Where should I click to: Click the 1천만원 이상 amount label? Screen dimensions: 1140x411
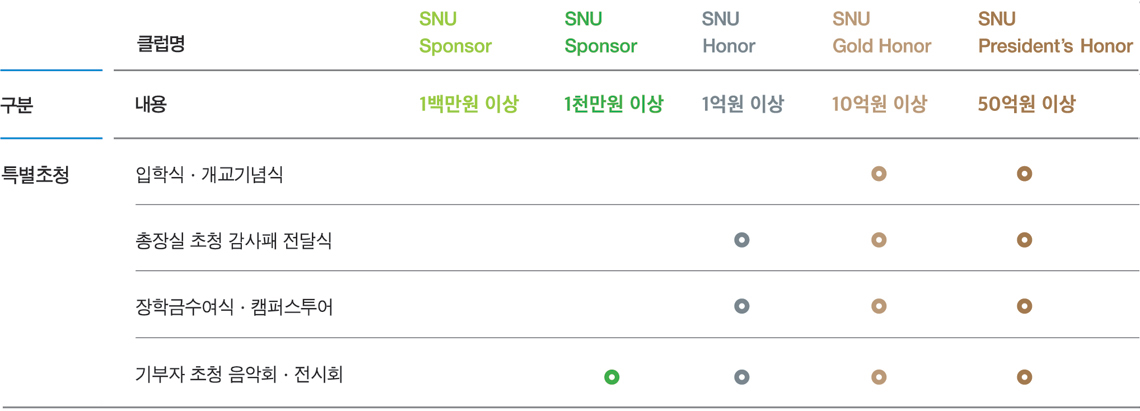[x=614, y=105]
